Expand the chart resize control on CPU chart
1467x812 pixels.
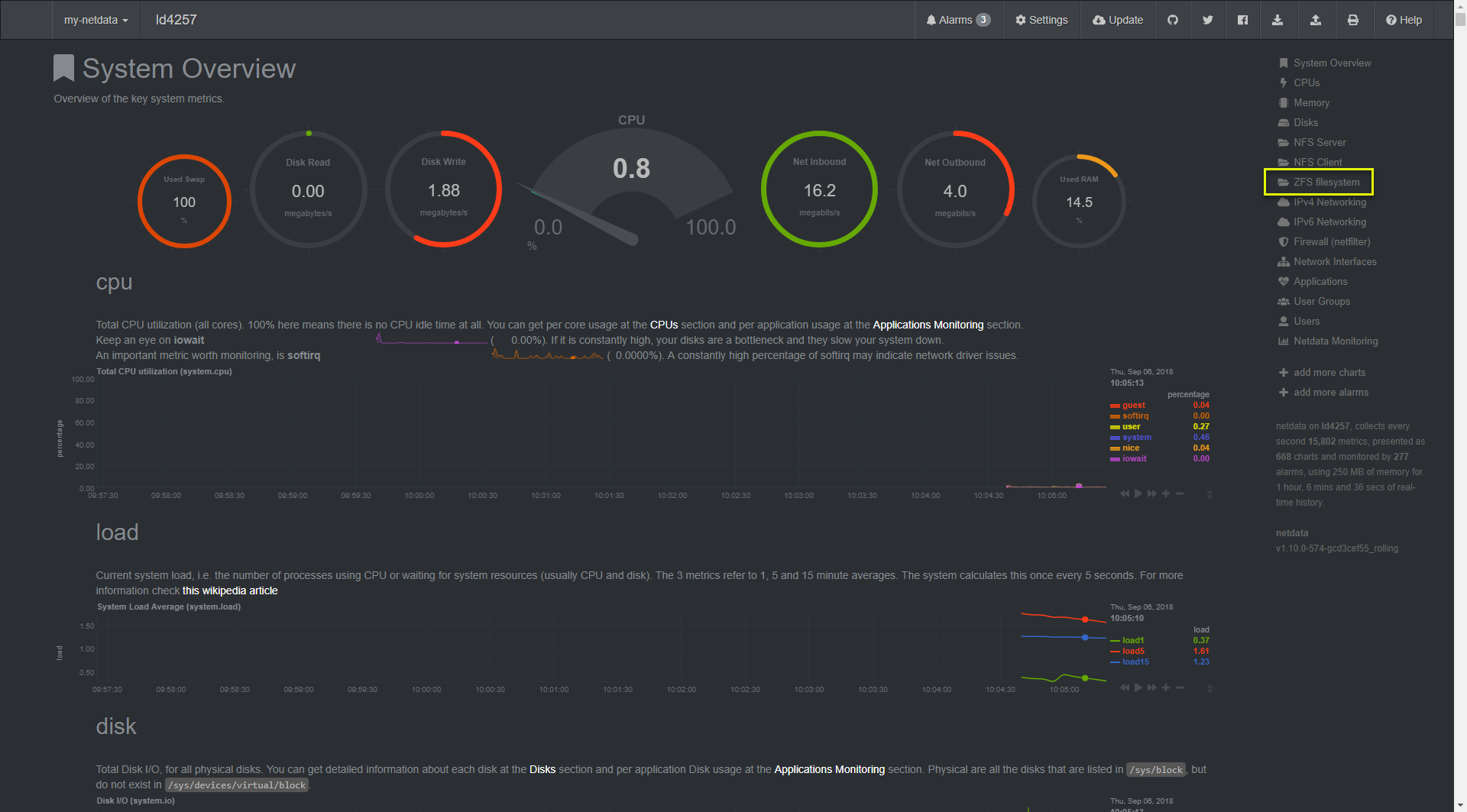(x=1209, y=494)
